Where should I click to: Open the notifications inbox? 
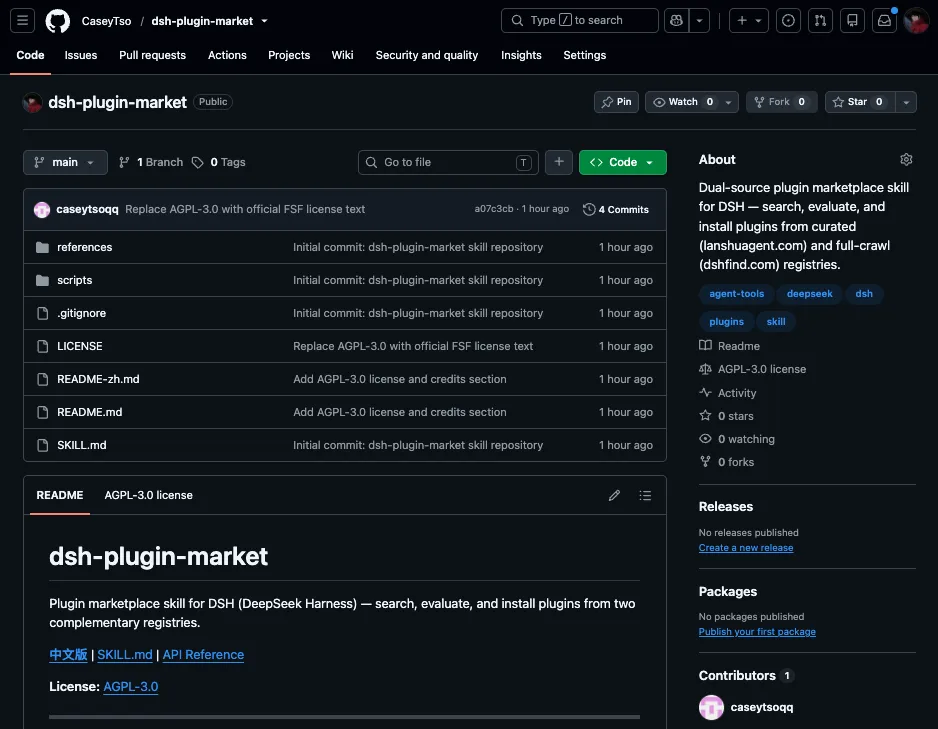pos(884,20)
